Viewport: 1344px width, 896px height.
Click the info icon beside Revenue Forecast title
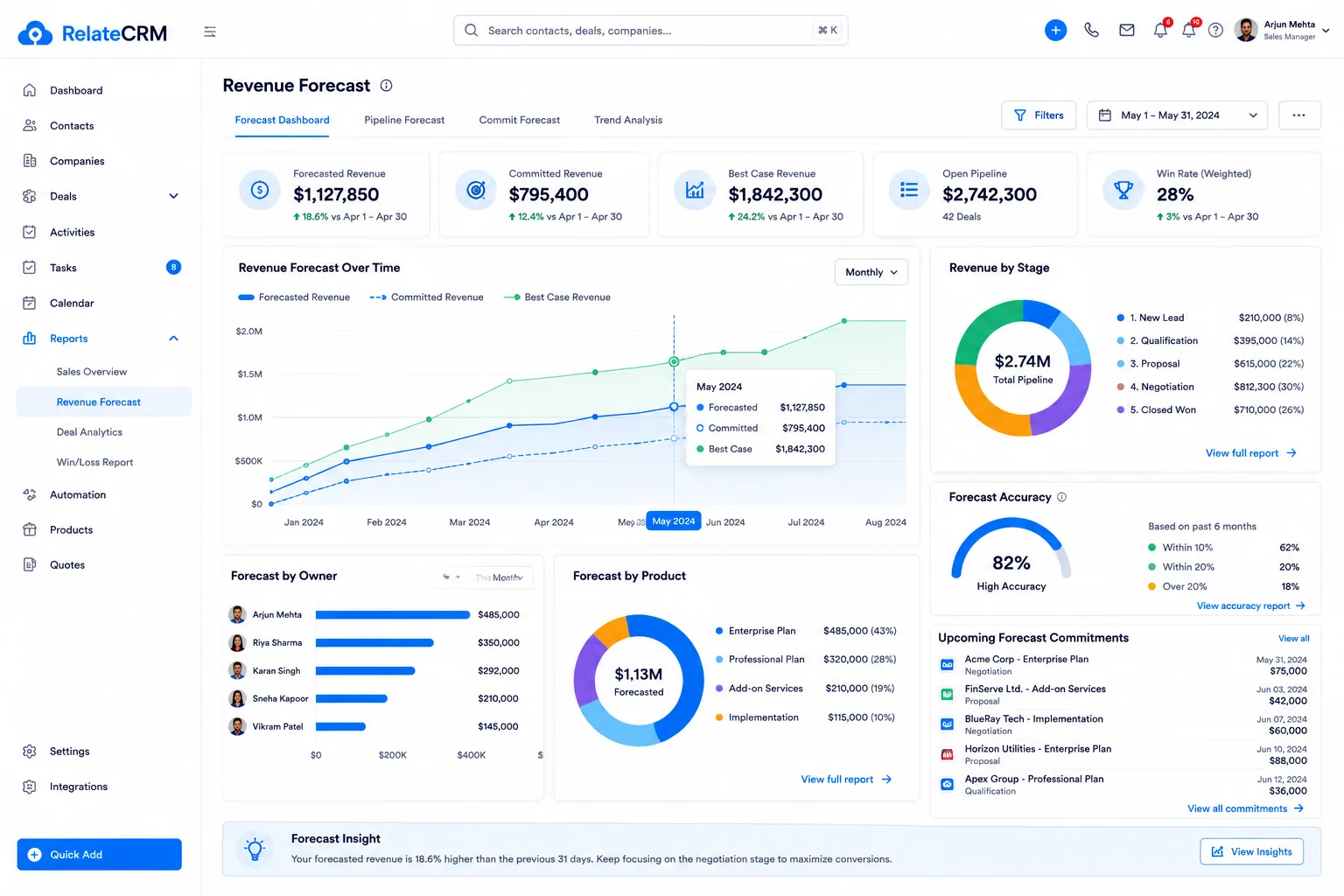pyautogui.click(x=386, y=86)
